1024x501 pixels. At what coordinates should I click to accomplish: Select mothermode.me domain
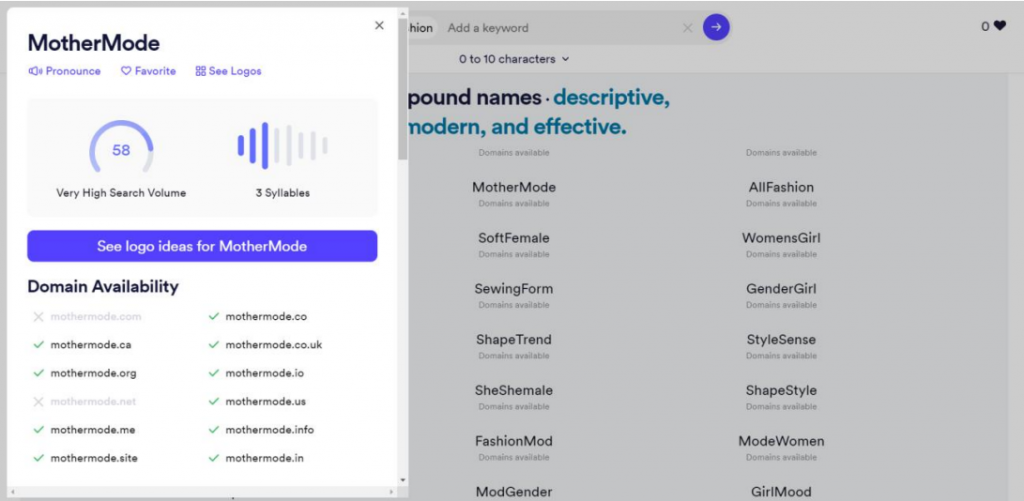pos(93,430)
